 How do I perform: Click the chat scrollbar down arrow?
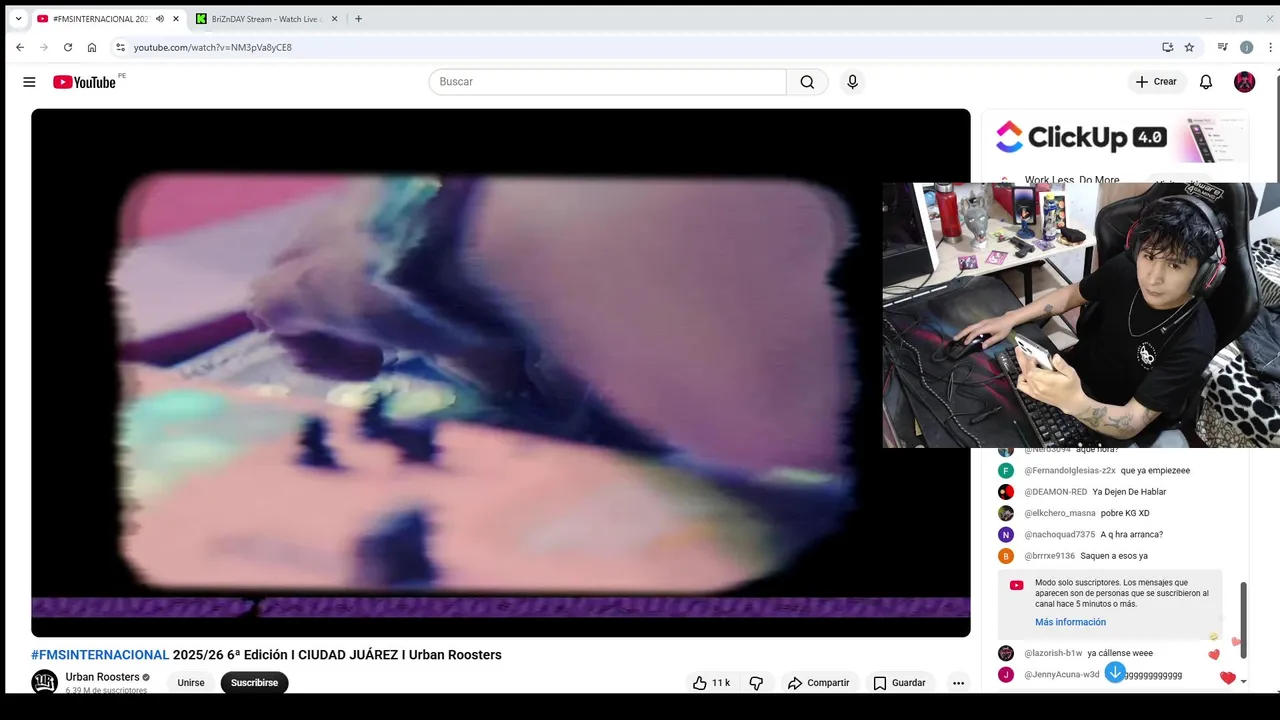point(1243,680)
